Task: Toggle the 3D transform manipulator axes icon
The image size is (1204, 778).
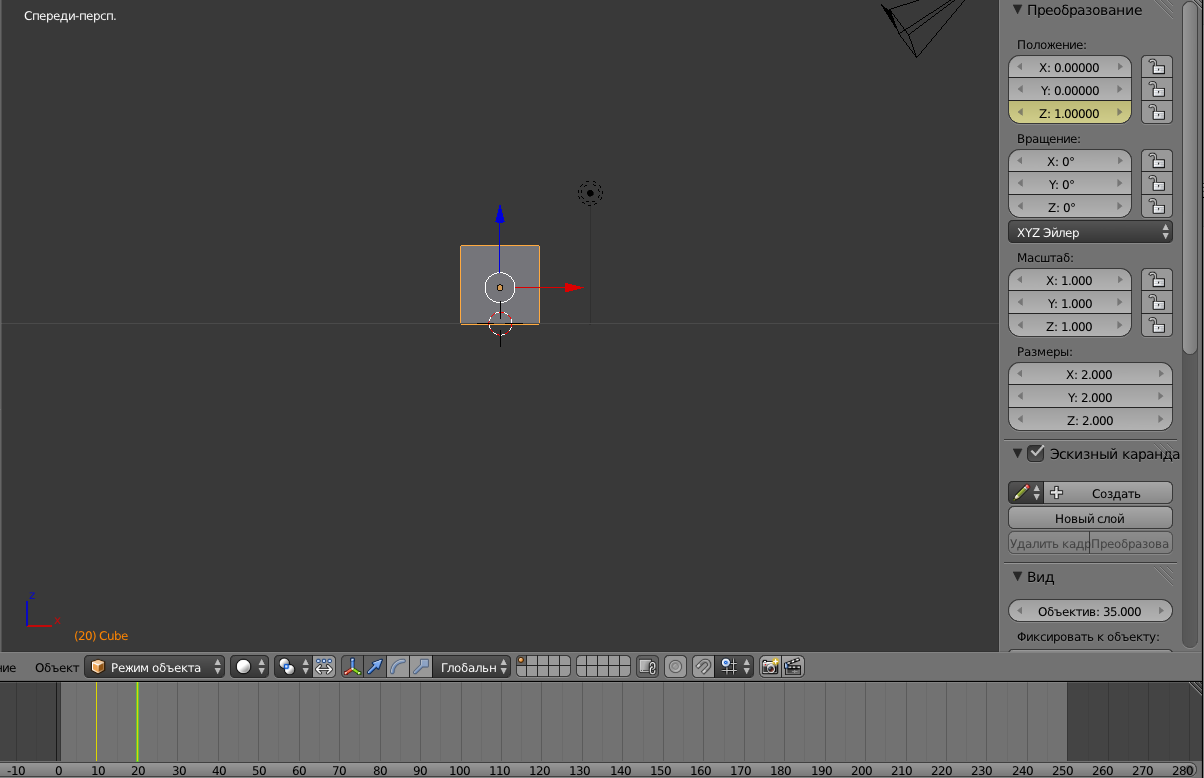Action: (352, 666)
